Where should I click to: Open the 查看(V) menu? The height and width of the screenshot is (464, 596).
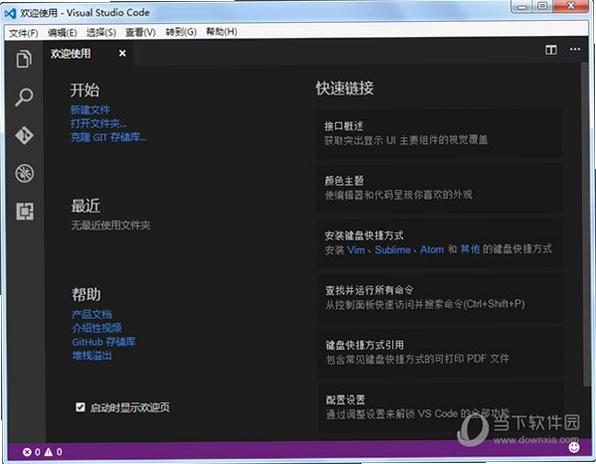pos(141,33)
